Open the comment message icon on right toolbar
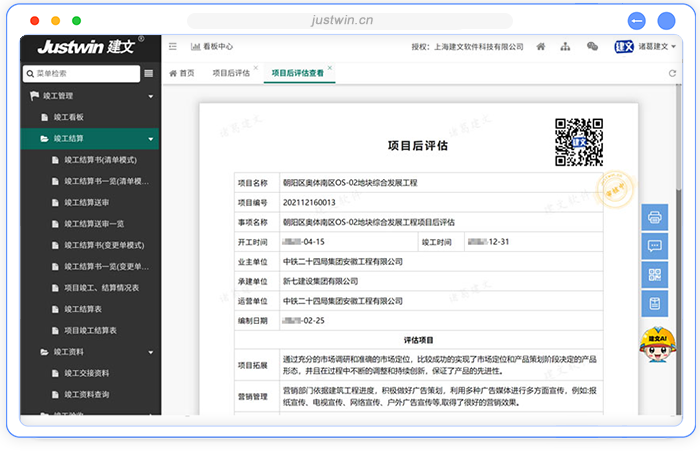 click(656, 245)
